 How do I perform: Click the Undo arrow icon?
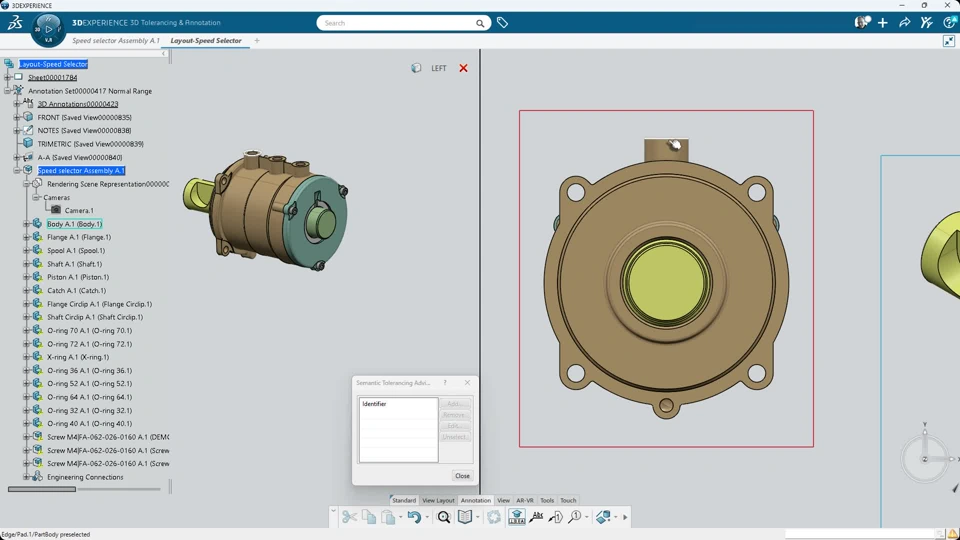pos(413,517)
